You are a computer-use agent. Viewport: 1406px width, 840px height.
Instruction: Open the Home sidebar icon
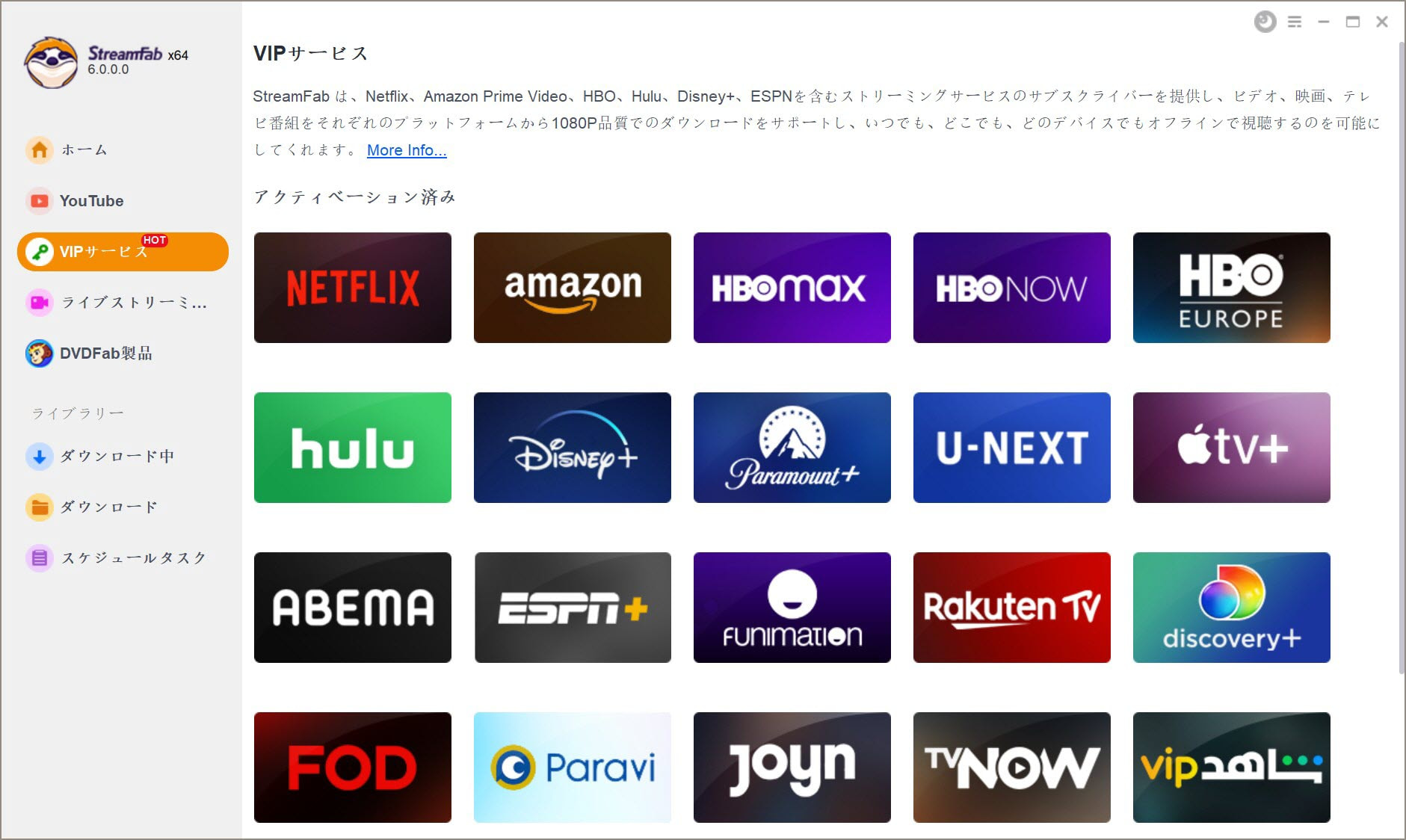pyautogui.click(x=40, y=150)
